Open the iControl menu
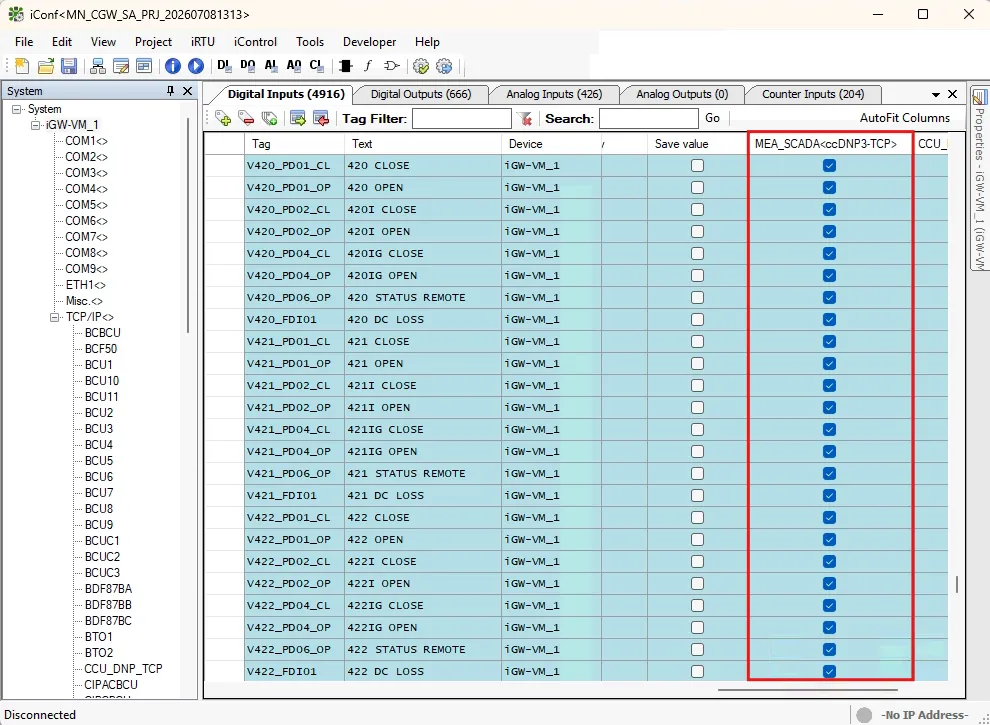Viewport: 990px width, 725px height. 255,42
